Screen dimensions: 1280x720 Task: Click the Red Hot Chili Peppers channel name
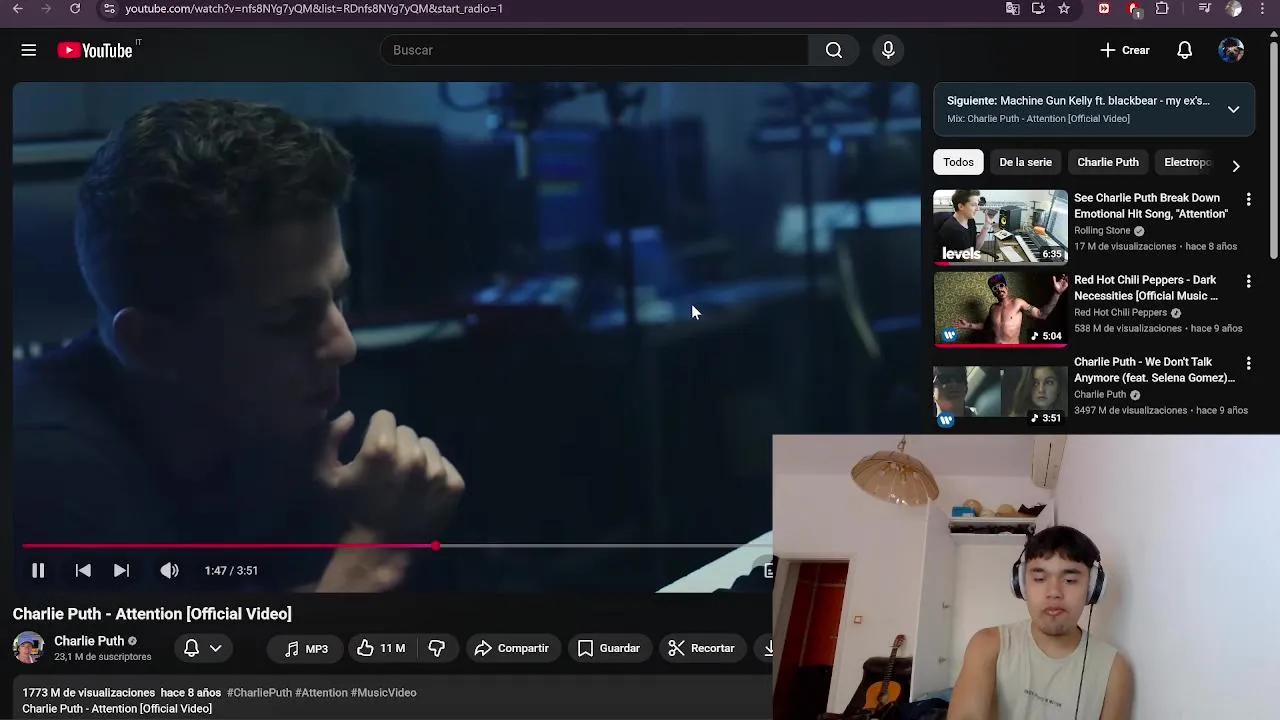(x=1120, y=312)
